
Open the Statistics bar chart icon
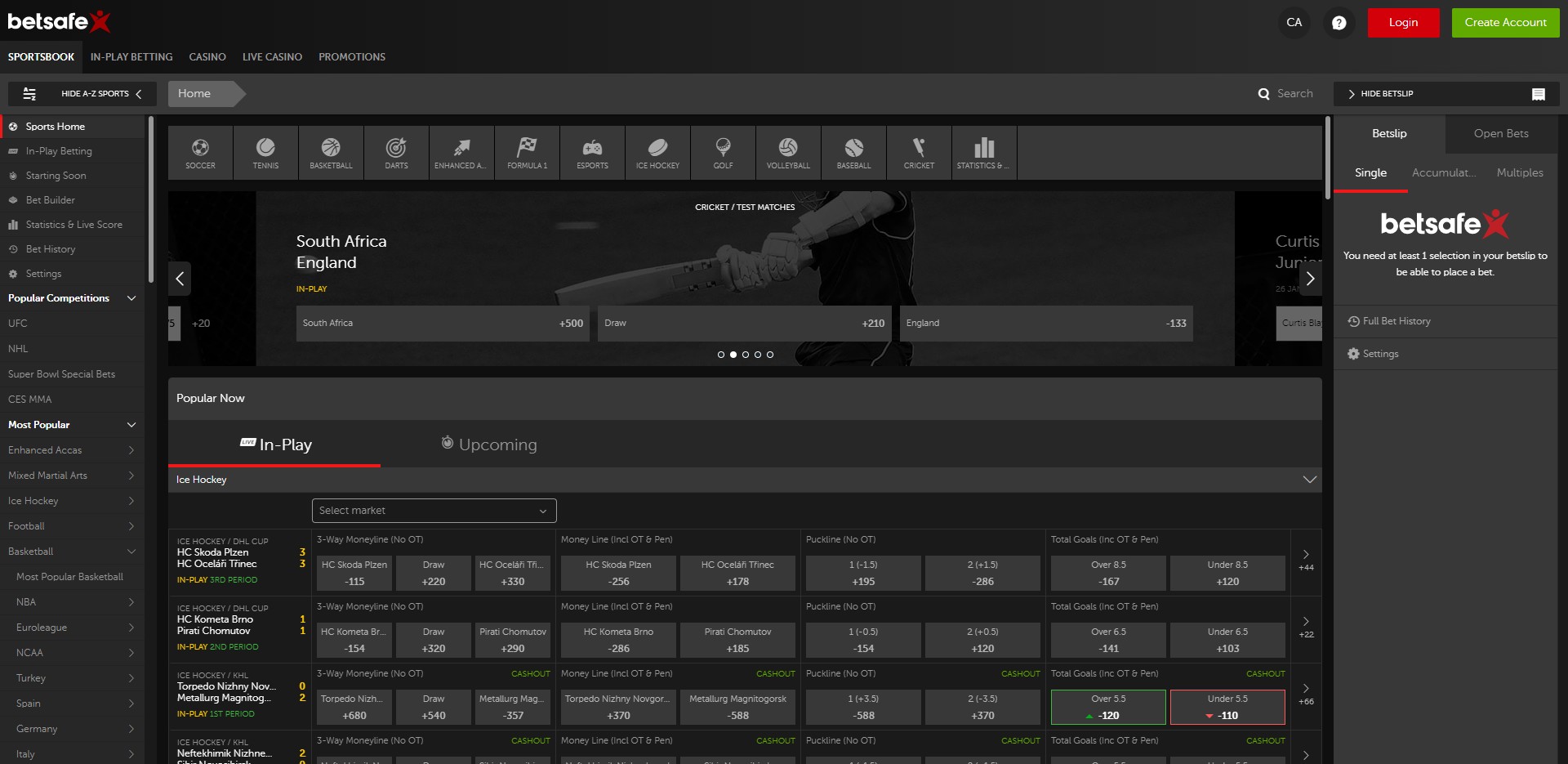click(984, 153)
